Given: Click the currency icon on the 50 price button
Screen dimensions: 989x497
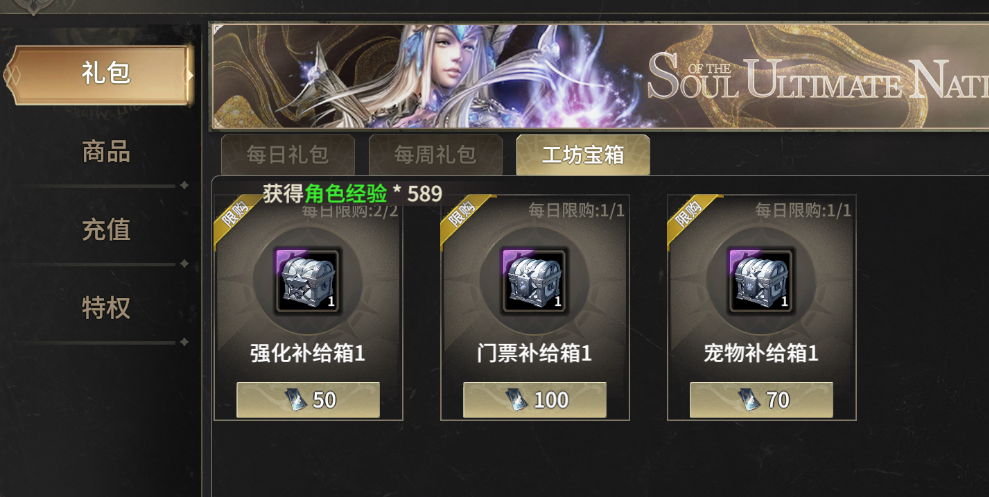Looking at the screenshot, I should pyautogui.click(x=296, y=400).
